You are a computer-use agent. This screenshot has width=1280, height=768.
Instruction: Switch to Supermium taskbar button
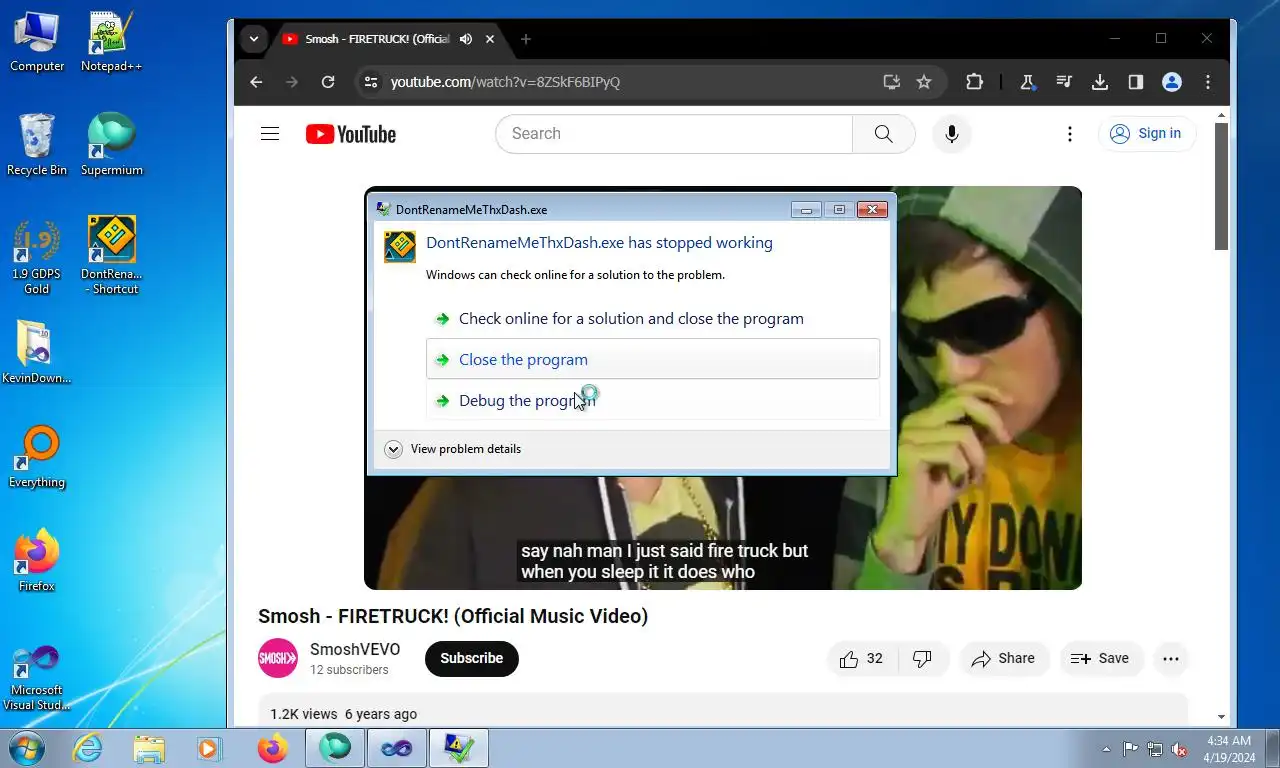tap(335, 748)
